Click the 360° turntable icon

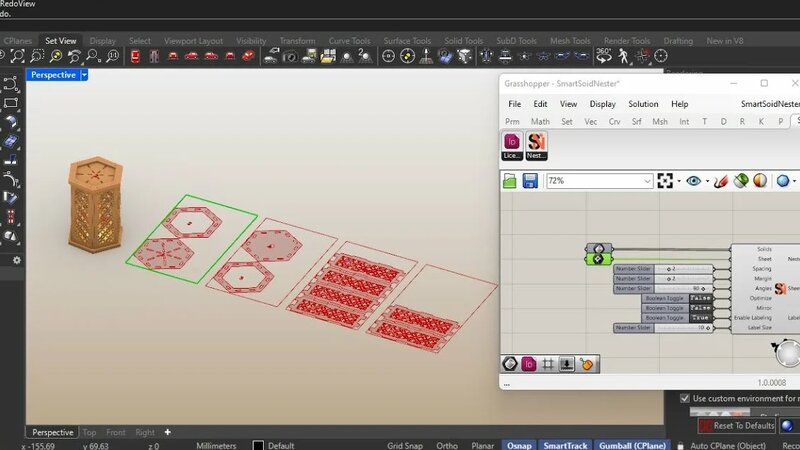coord(604,56)
